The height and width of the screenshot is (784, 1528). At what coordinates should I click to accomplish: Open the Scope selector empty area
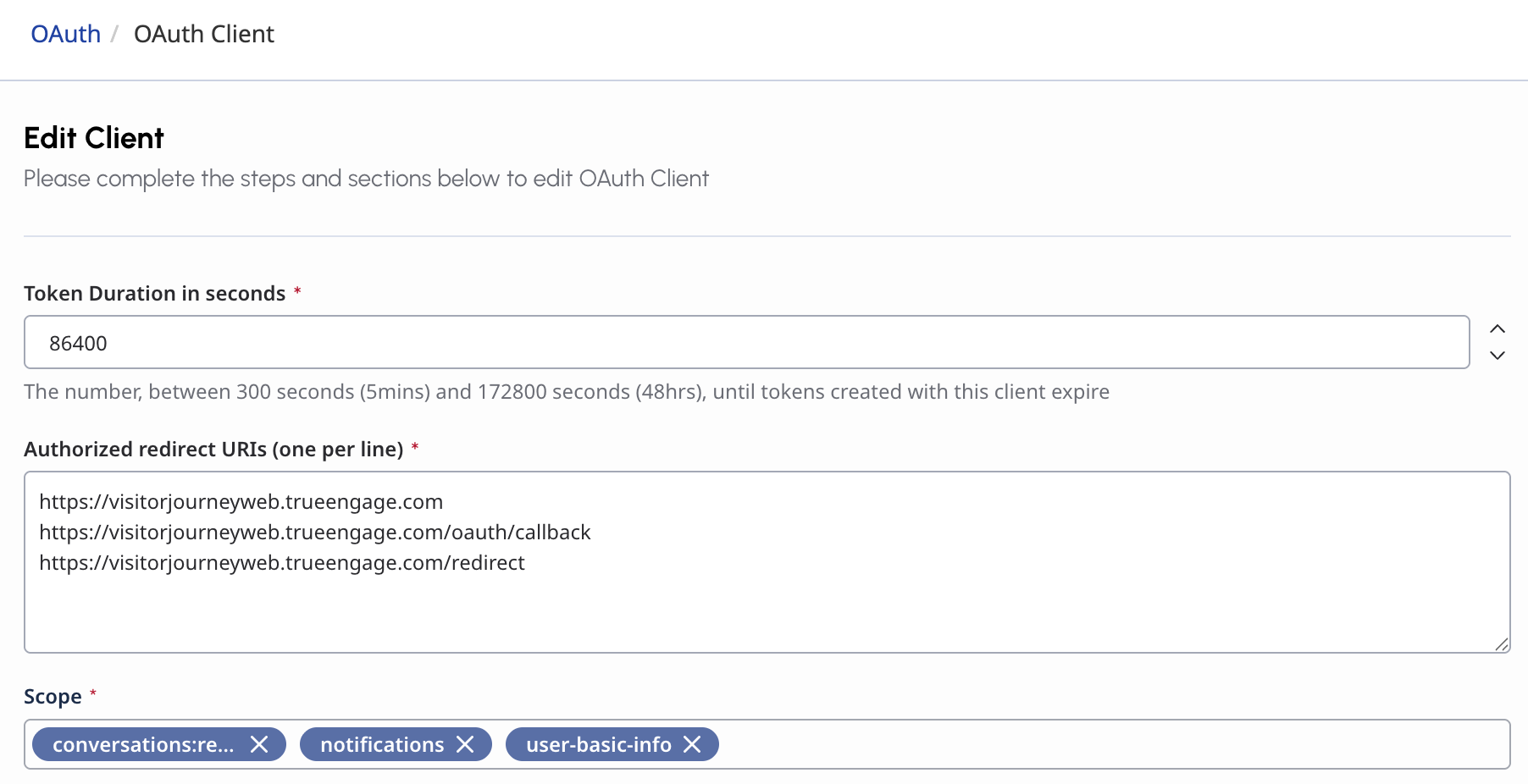(x=1110, y=744)
